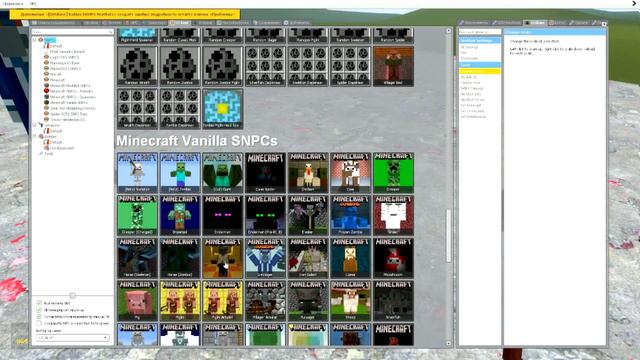Image resolution: width=640 pixels, height=360 pixels.
Task: Select the white Ghast NPC tile
Action: point(393,215)
